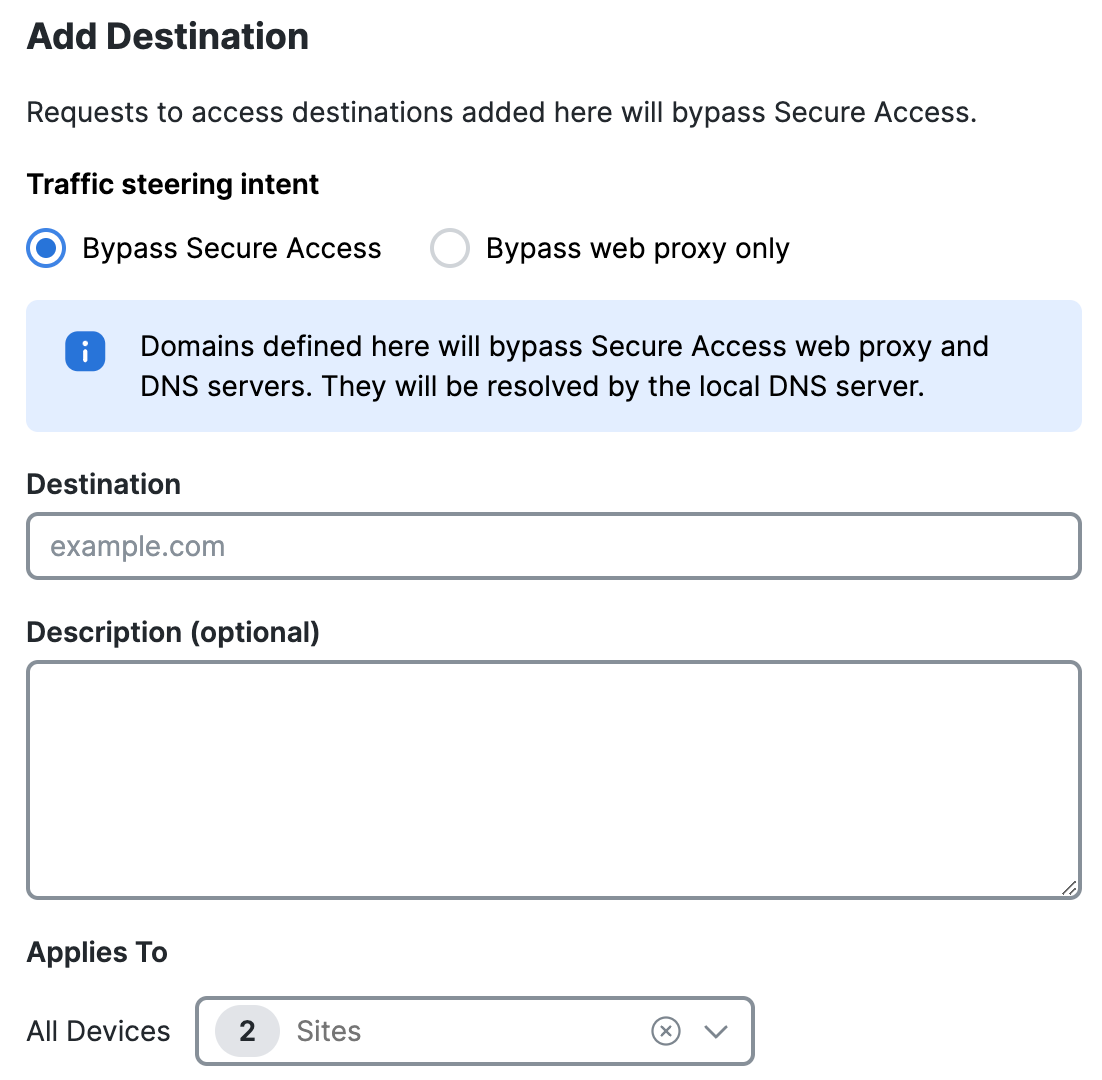Click the 'Description (optional)' label

pyautogui.click(x=173, y=632)
